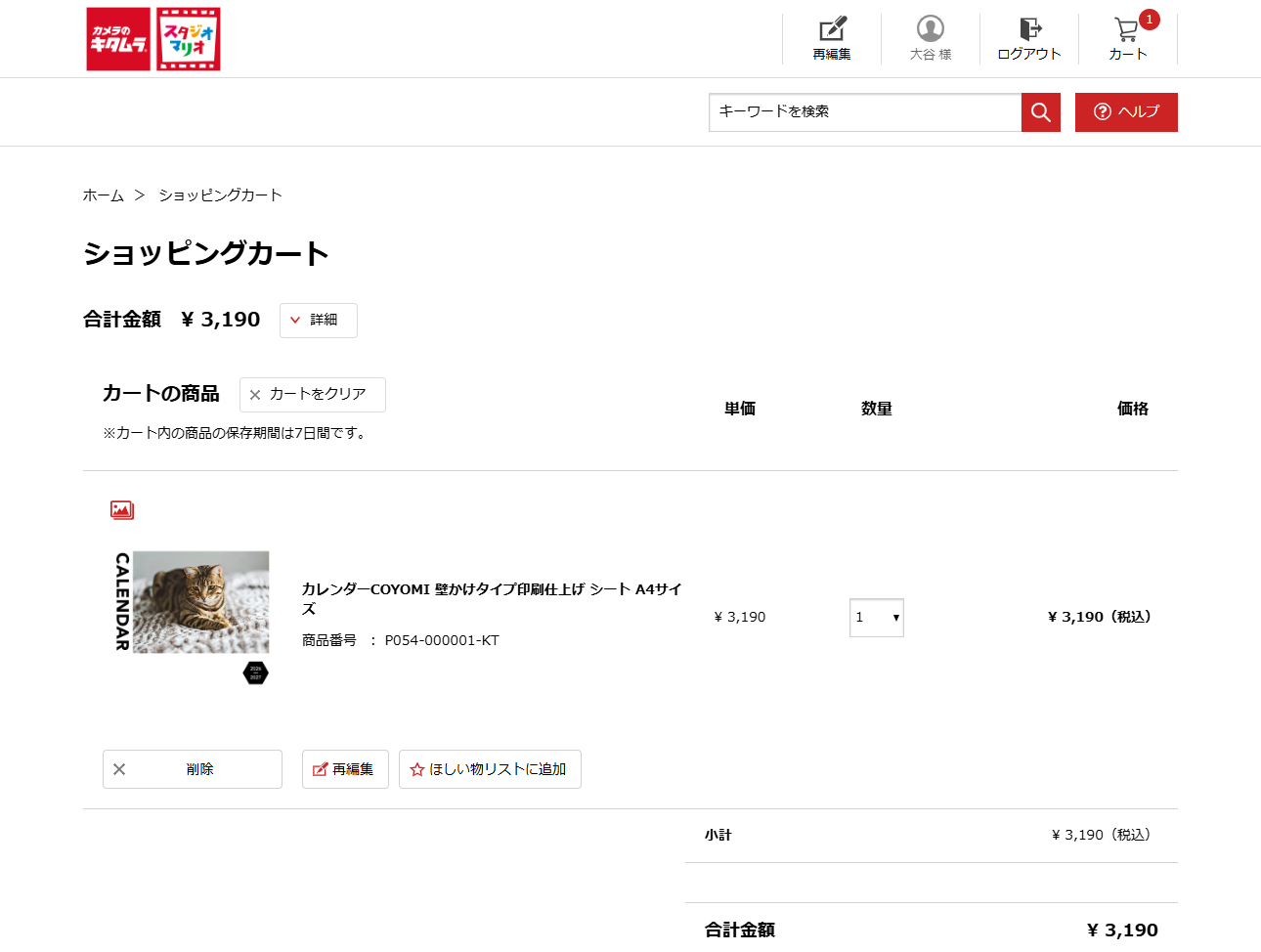1261x952 pixels.
Task: Open the quantity dropdown showing 1
Action: (x=876, y=617)
